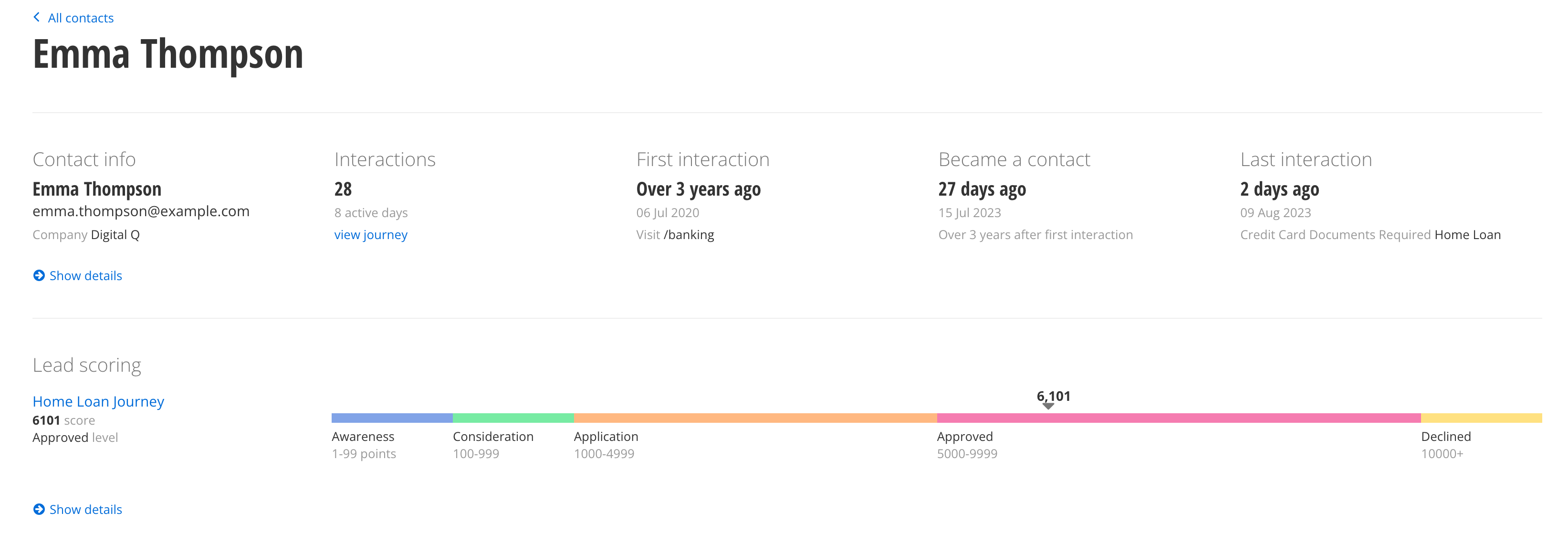1568x544 pixels.
Task: Click the arrow icon of contact Show details
Action: click(39, 276)
